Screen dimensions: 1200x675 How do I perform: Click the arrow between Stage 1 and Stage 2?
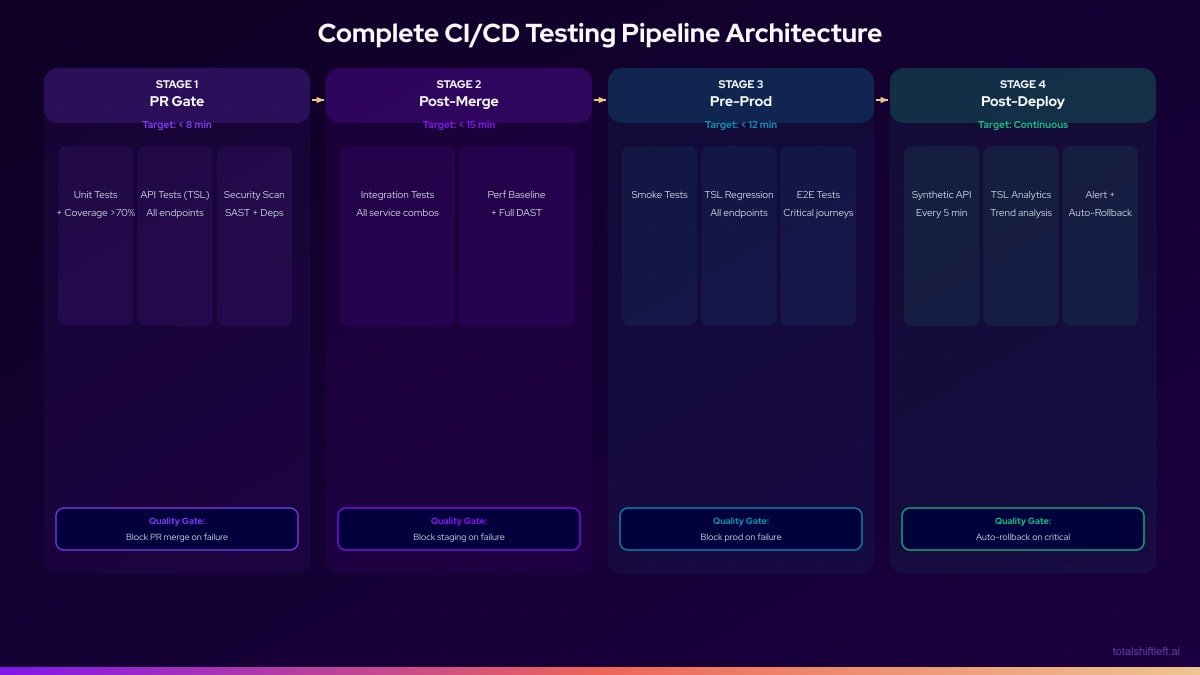coord(318,100)
